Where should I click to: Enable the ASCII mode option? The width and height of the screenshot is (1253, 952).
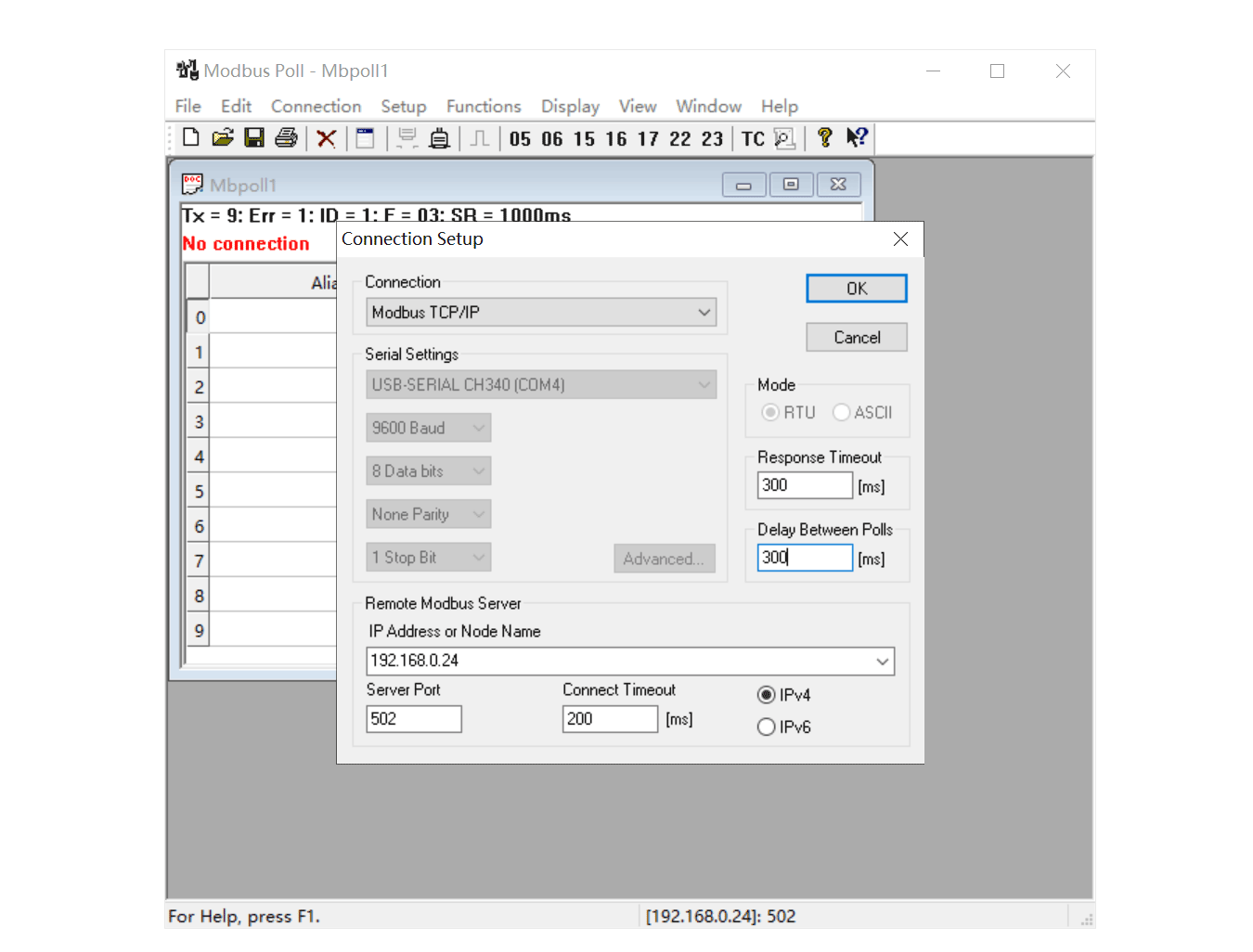coord(842,412)
